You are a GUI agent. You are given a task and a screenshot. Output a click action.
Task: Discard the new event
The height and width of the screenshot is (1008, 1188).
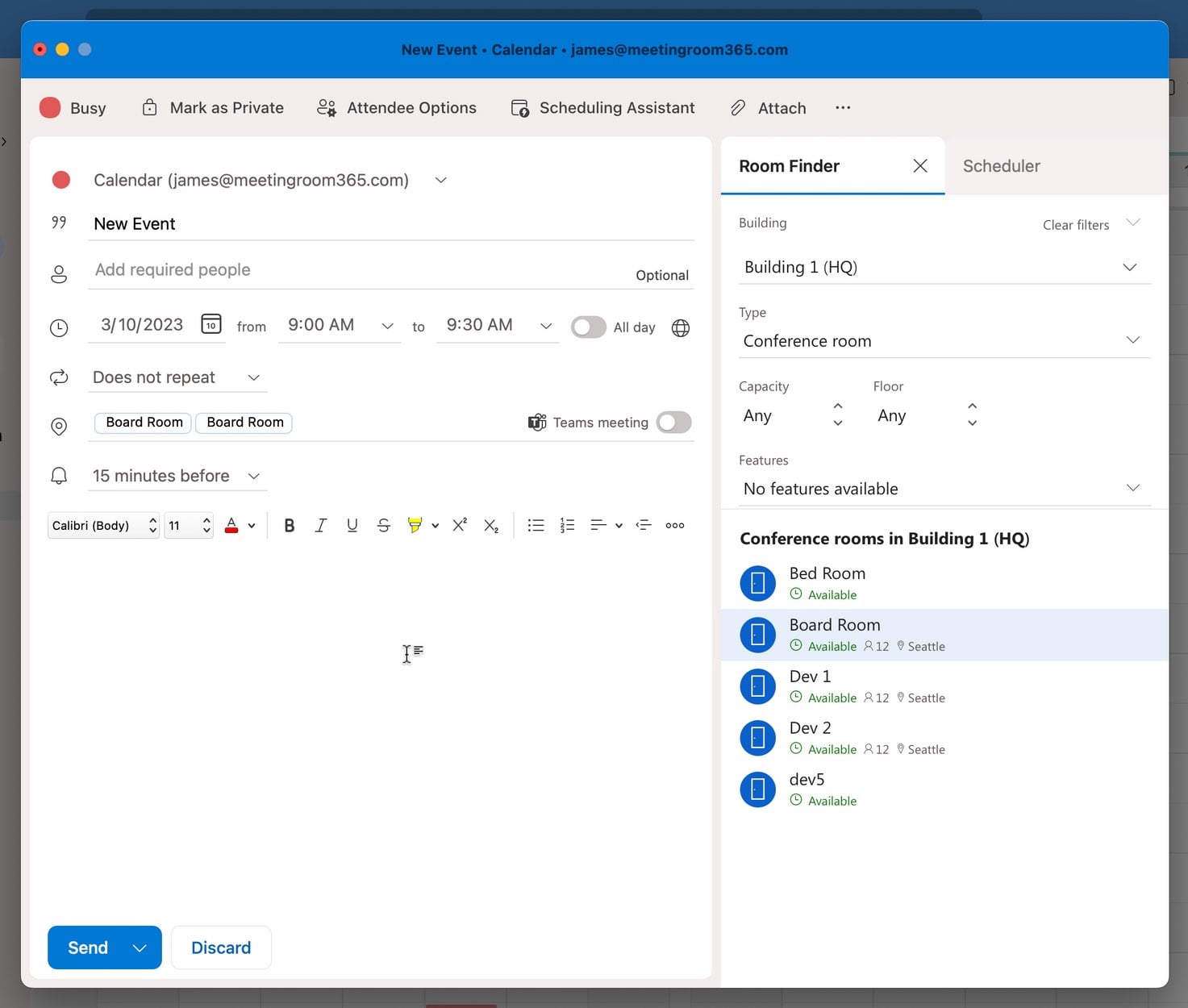pos(221,948)
